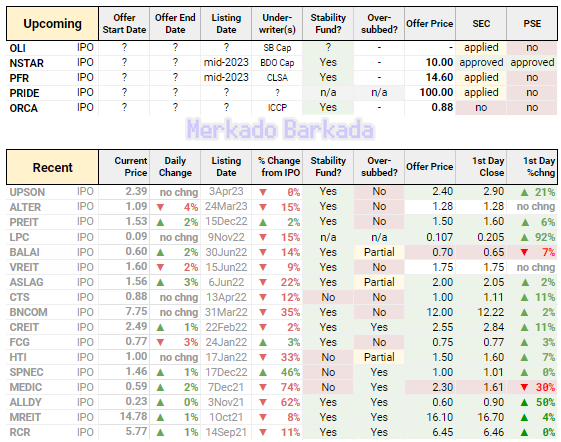
Task: Select the ASLAG ticker row label
Action: pyautogui.click(x=26, y=282)
